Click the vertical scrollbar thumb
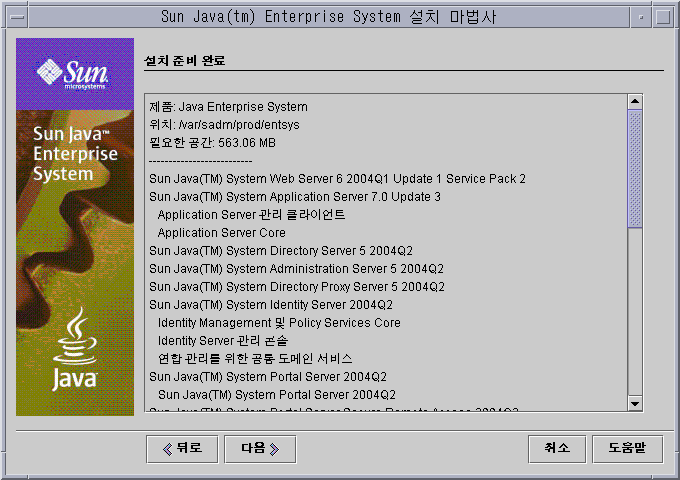 [635, 169]
